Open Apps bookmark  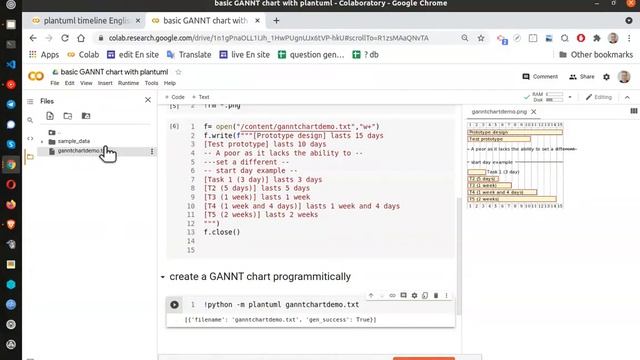(44, 55)
